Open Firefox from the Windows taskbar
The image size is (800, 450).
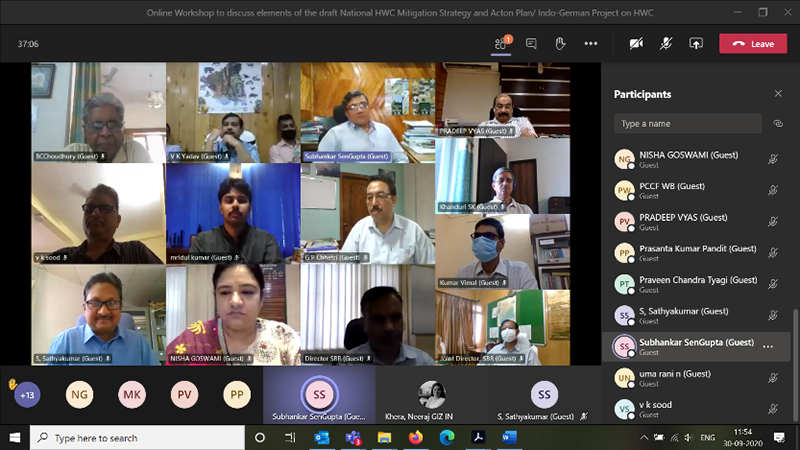coord(415,438)
